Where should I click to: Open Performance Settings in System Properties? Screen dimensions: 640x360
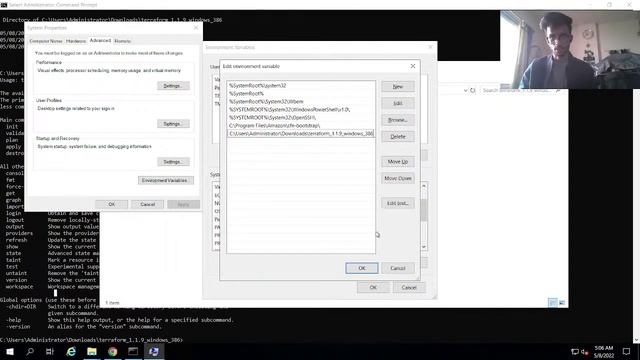(173, 86)
